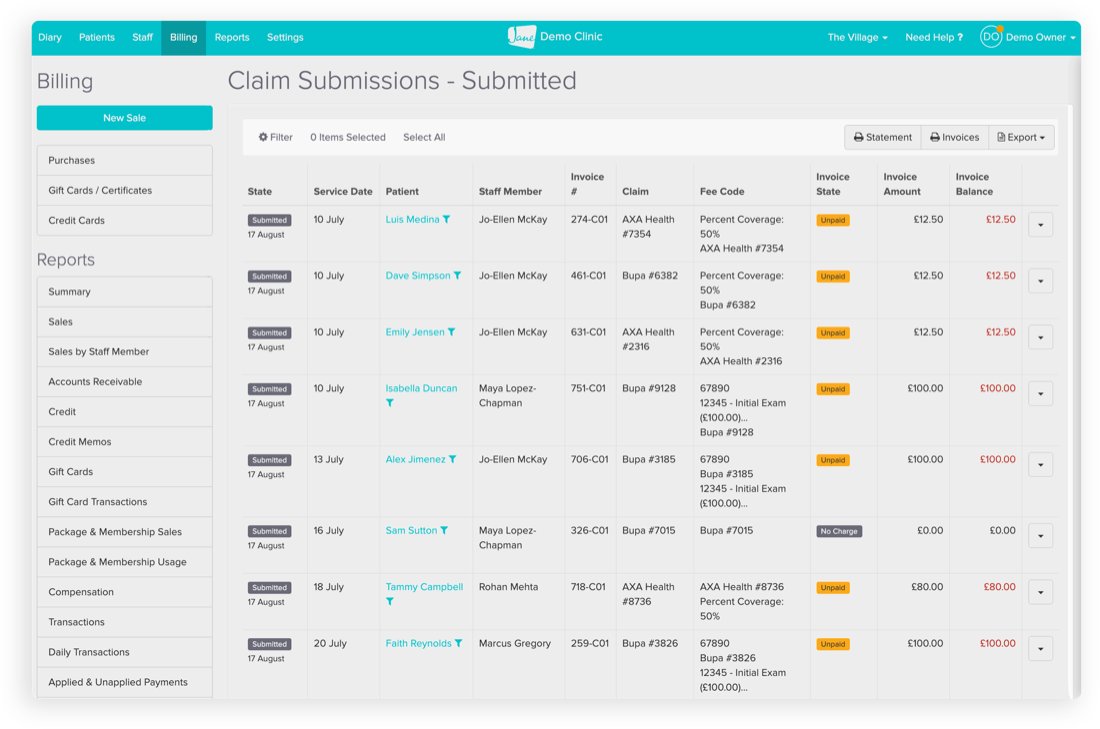Click Select All items
Screen dimensions: 1100x729
(x=424, y=138)
